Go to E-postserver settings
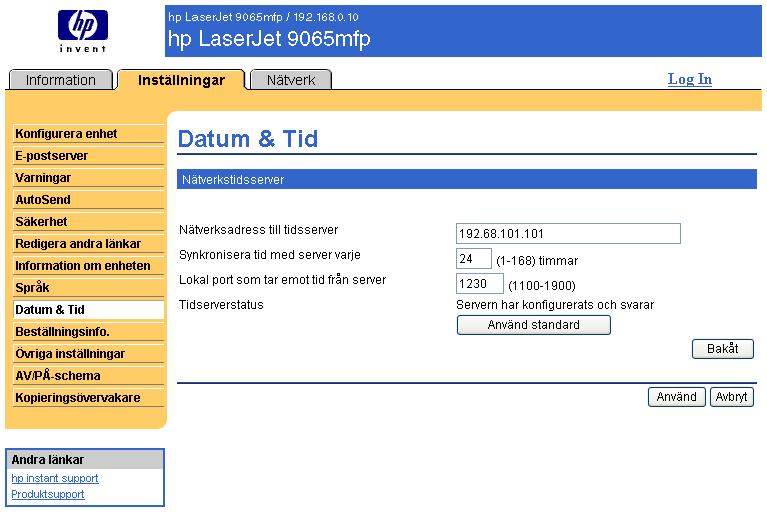 [x=89, y=156]
